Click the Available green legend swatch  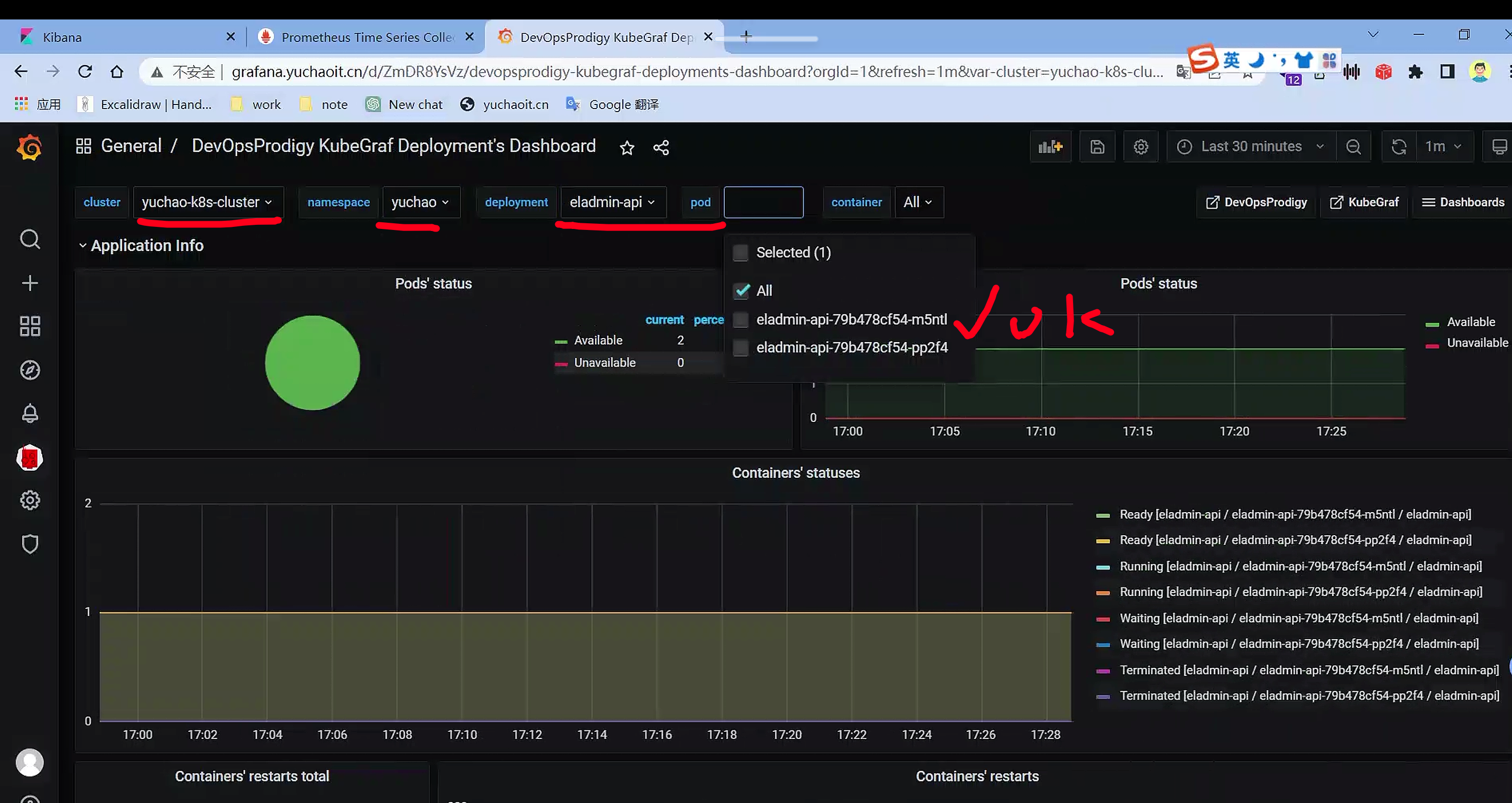561,342
